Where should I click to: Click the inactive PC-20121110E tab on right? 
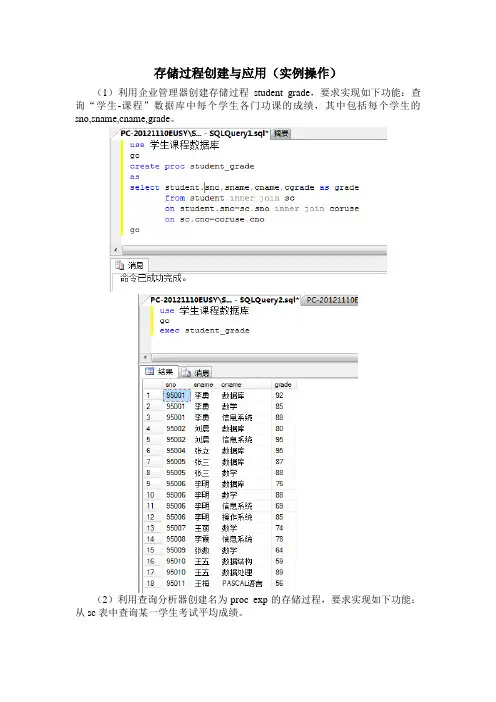[330, 300]
